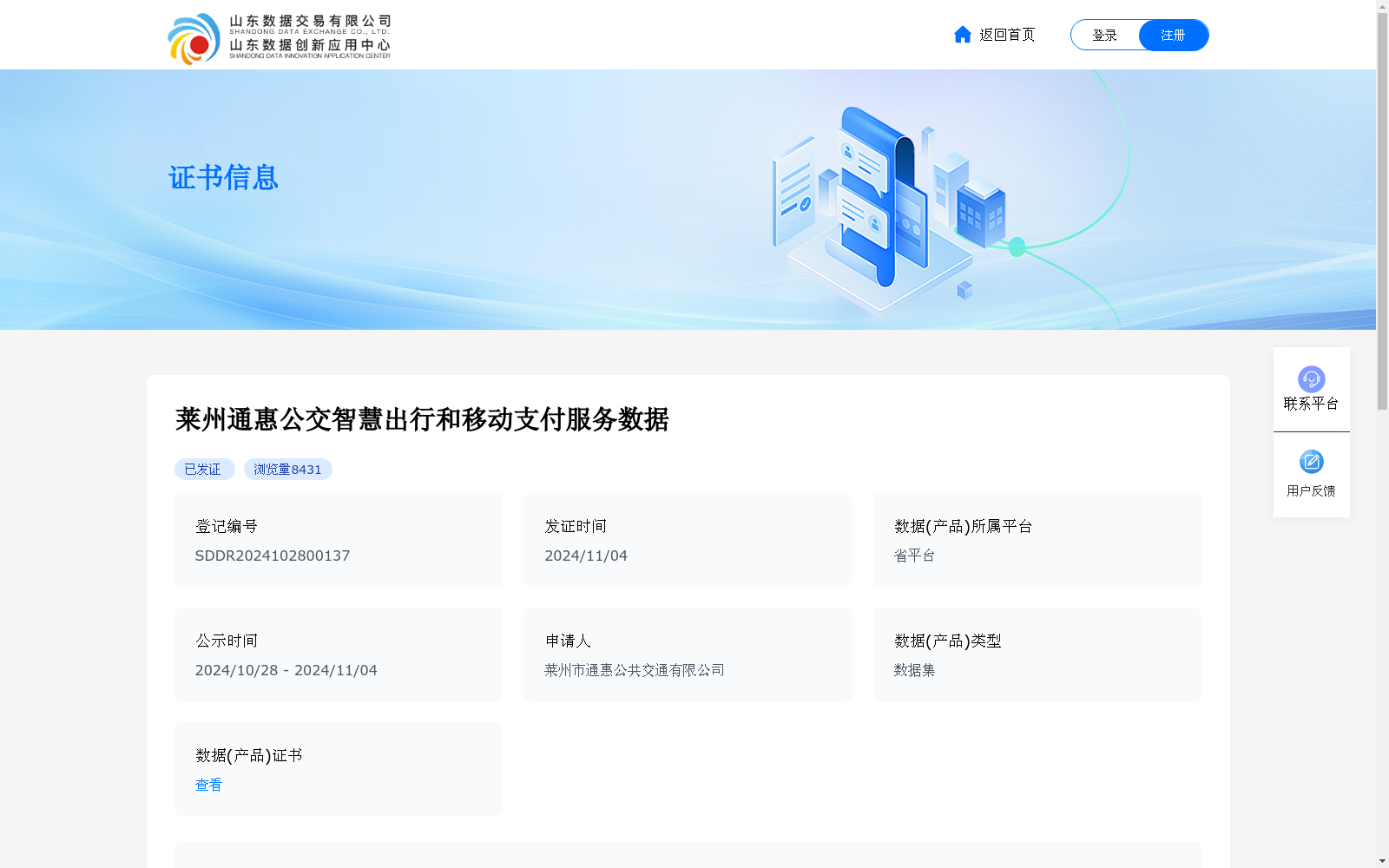The width and height of the screenshot is (1389, 868).
Task: Select the registration number SDDR2024102800137
Action: pos(273,556)
